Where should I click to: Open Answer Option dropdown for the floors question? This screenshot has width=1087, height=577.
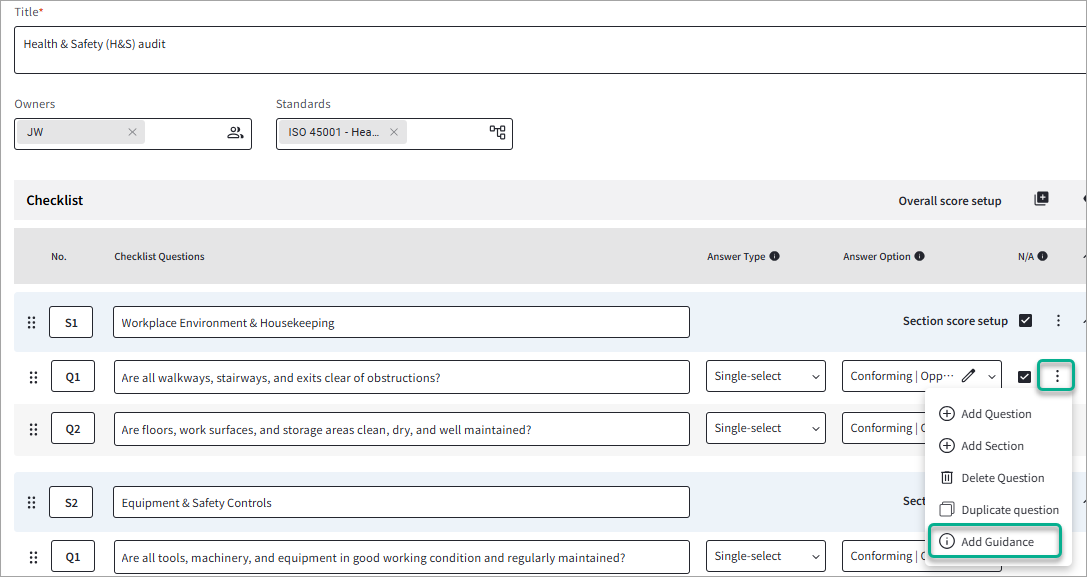click(884, 429)
